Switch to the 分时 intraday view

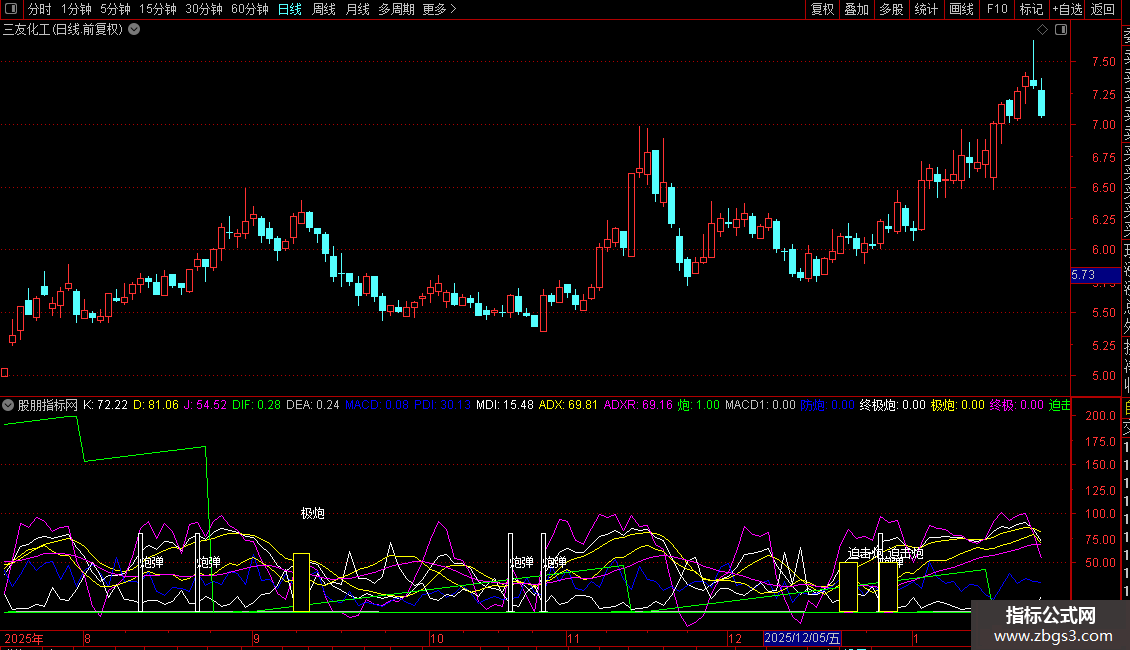39,9
